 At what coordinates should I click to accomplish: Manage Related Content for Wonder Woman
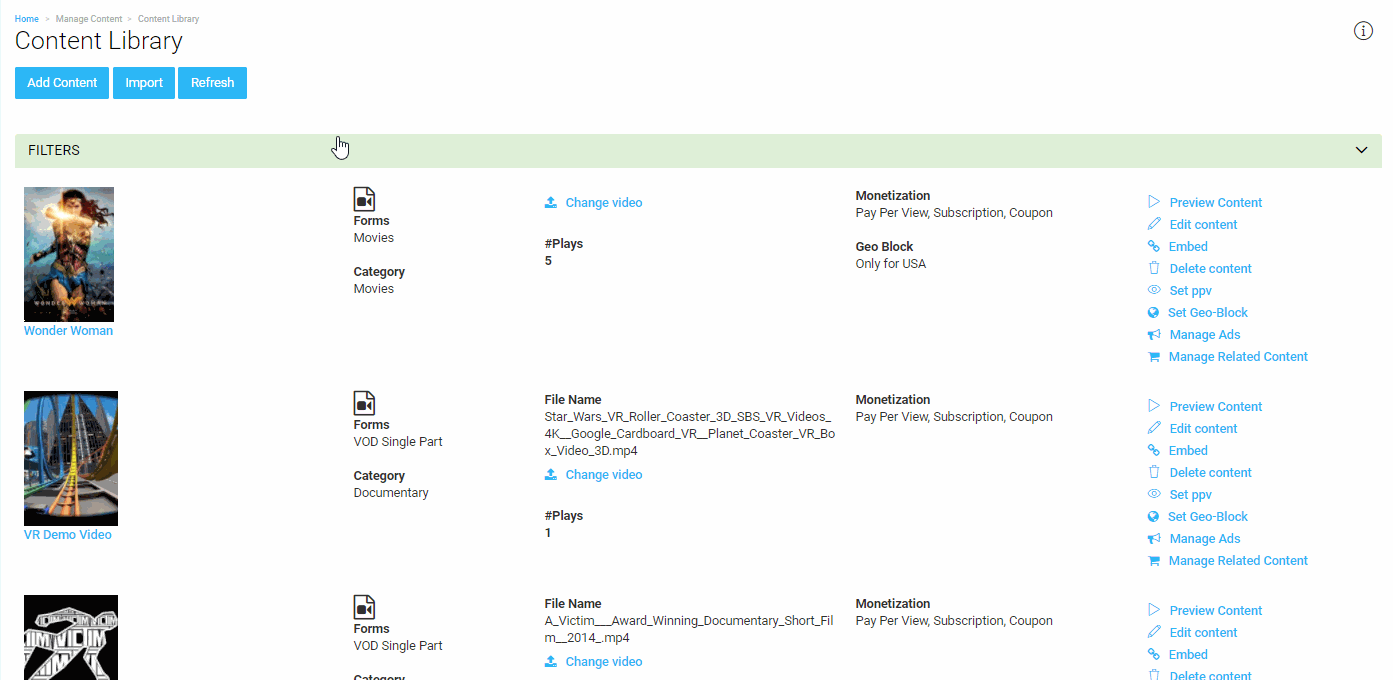tap(1238, 357)
